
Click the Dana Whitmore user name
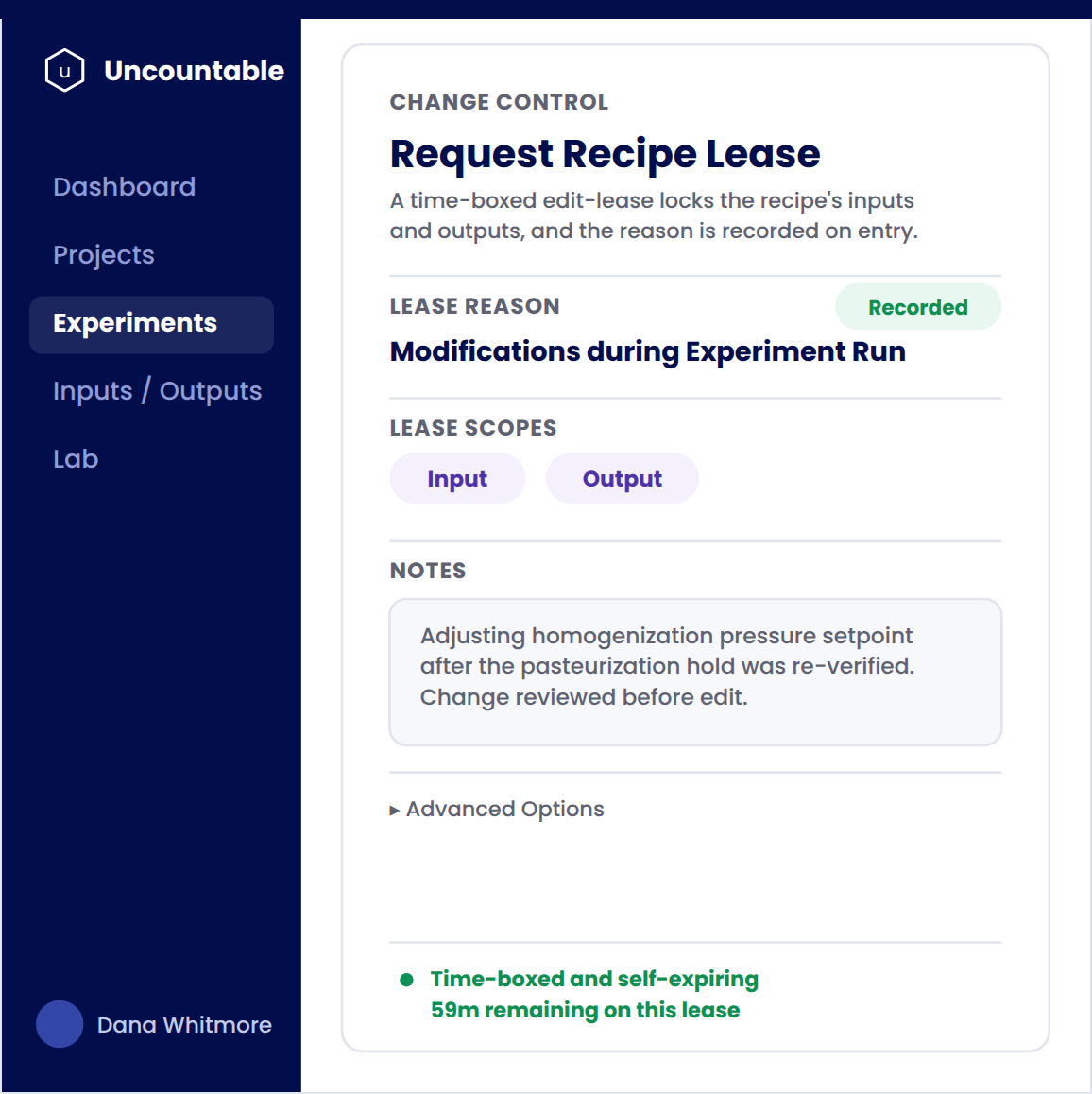tap(184, 1025)
